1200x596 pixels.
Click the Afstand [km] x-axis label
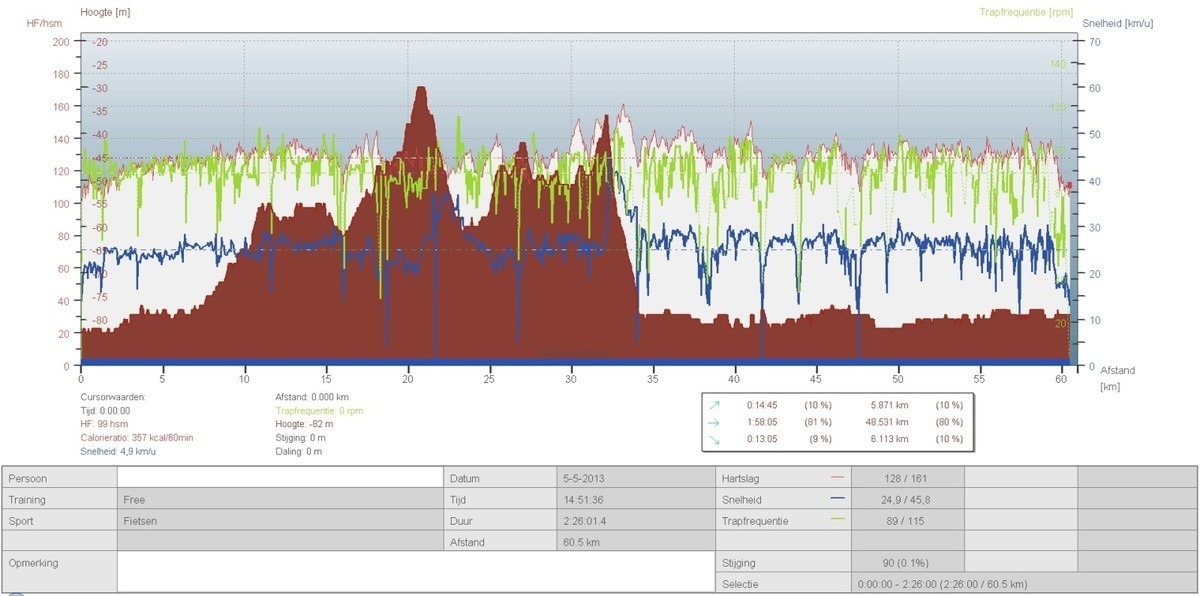(x=1117, y=377)
